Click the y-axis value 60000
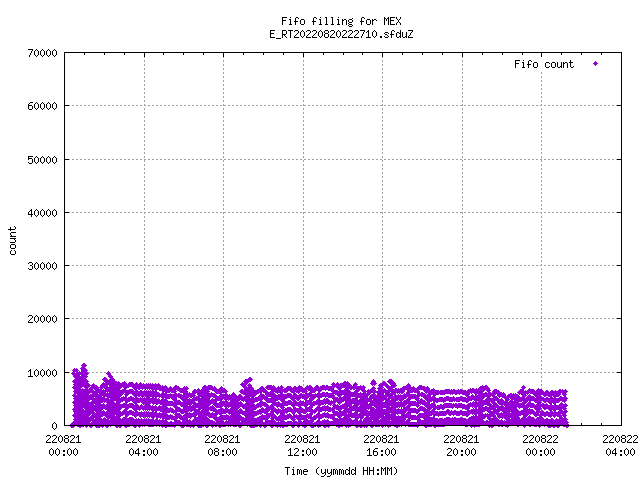640x480 pixels. [x=42, y=107]
